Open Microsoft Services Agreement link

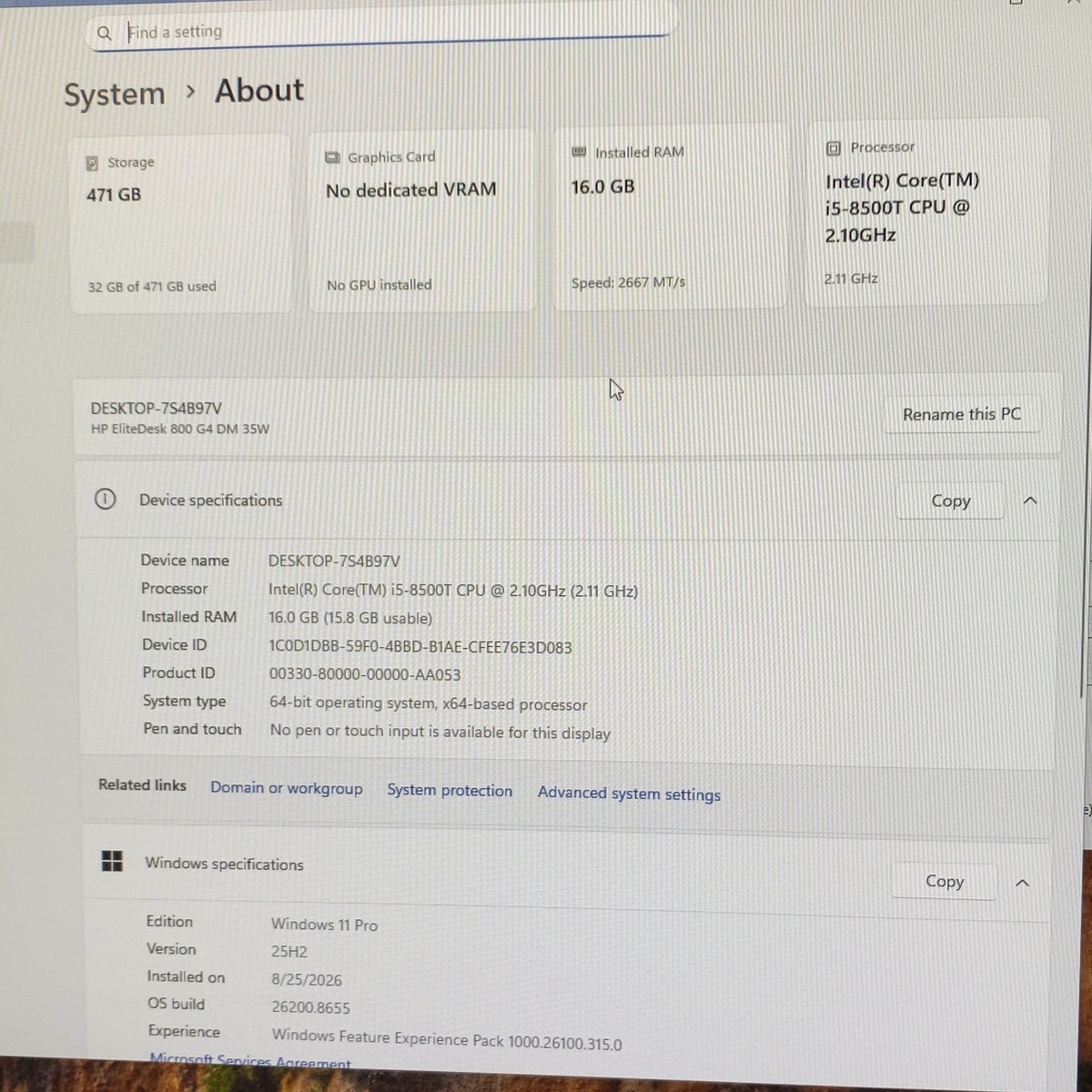tap(250, 1062)
